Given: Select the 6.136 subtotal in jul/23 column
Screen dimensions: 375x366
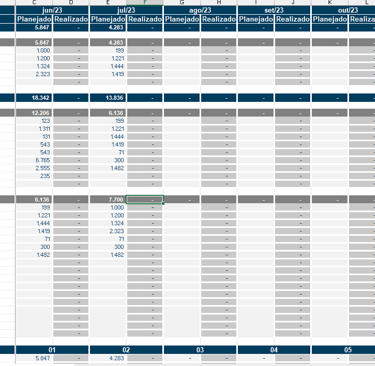Looking at the screenshot, I should pos(108,113).
